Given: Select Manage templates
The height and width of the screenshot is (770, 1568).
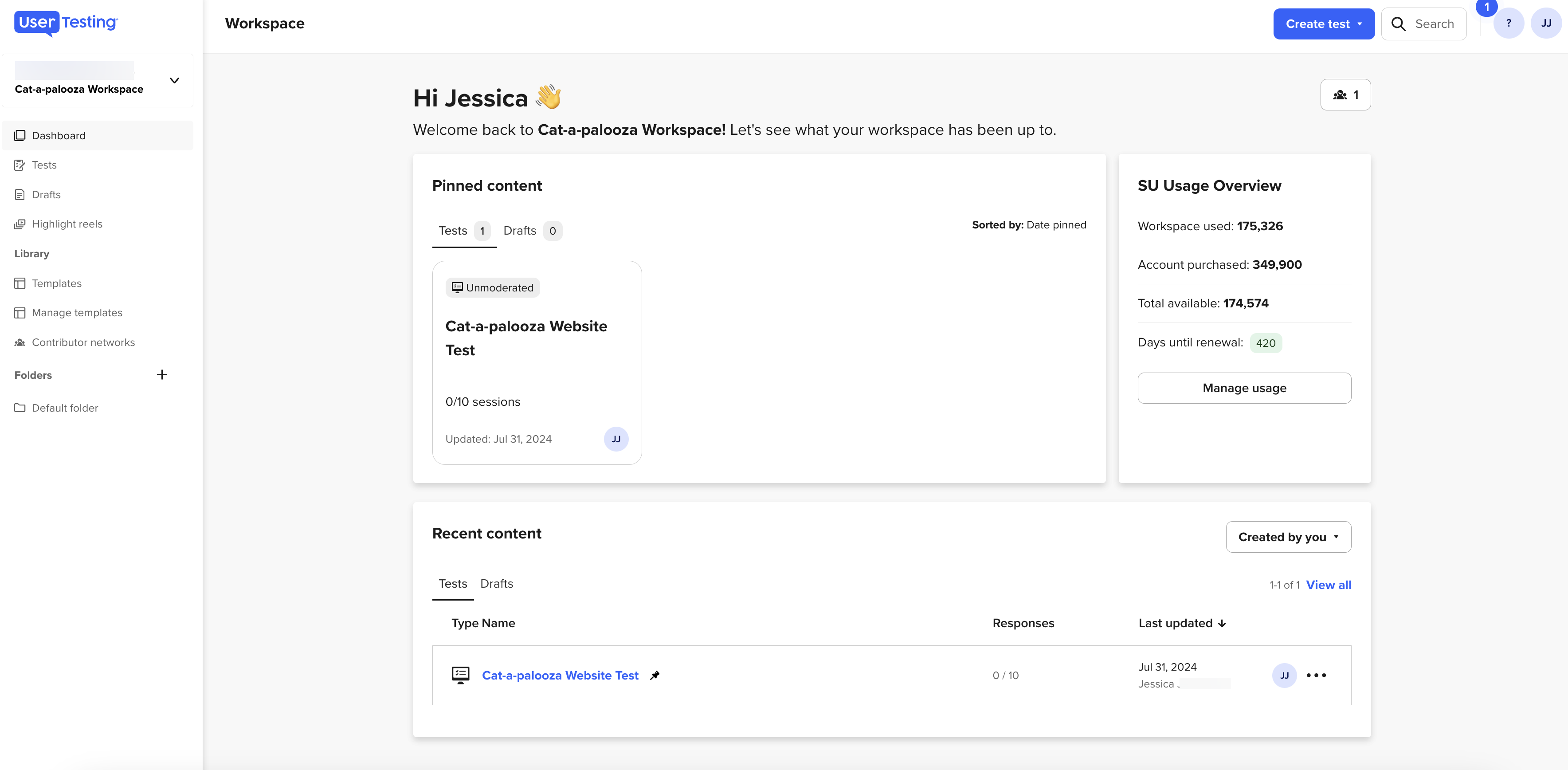Looking at the screenshot, I should coord(77,312).
